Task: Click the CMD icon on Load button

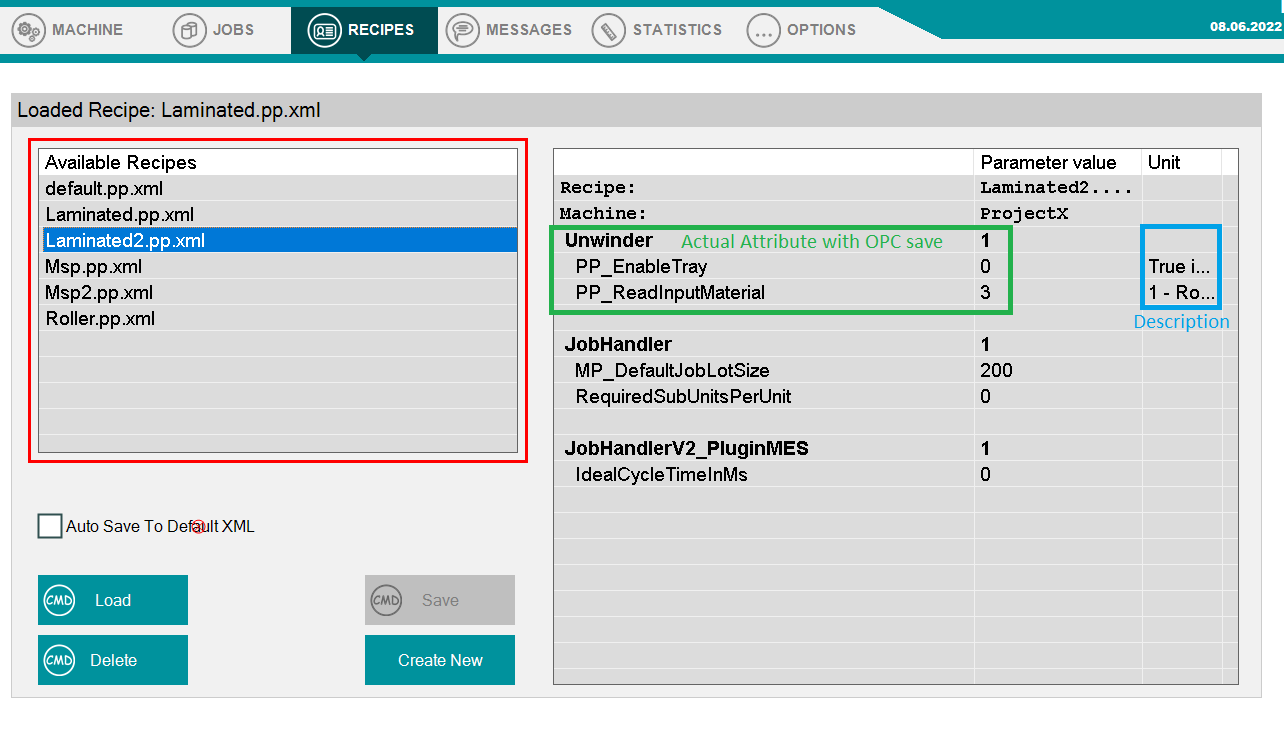Action: click(x=60, y=600)
